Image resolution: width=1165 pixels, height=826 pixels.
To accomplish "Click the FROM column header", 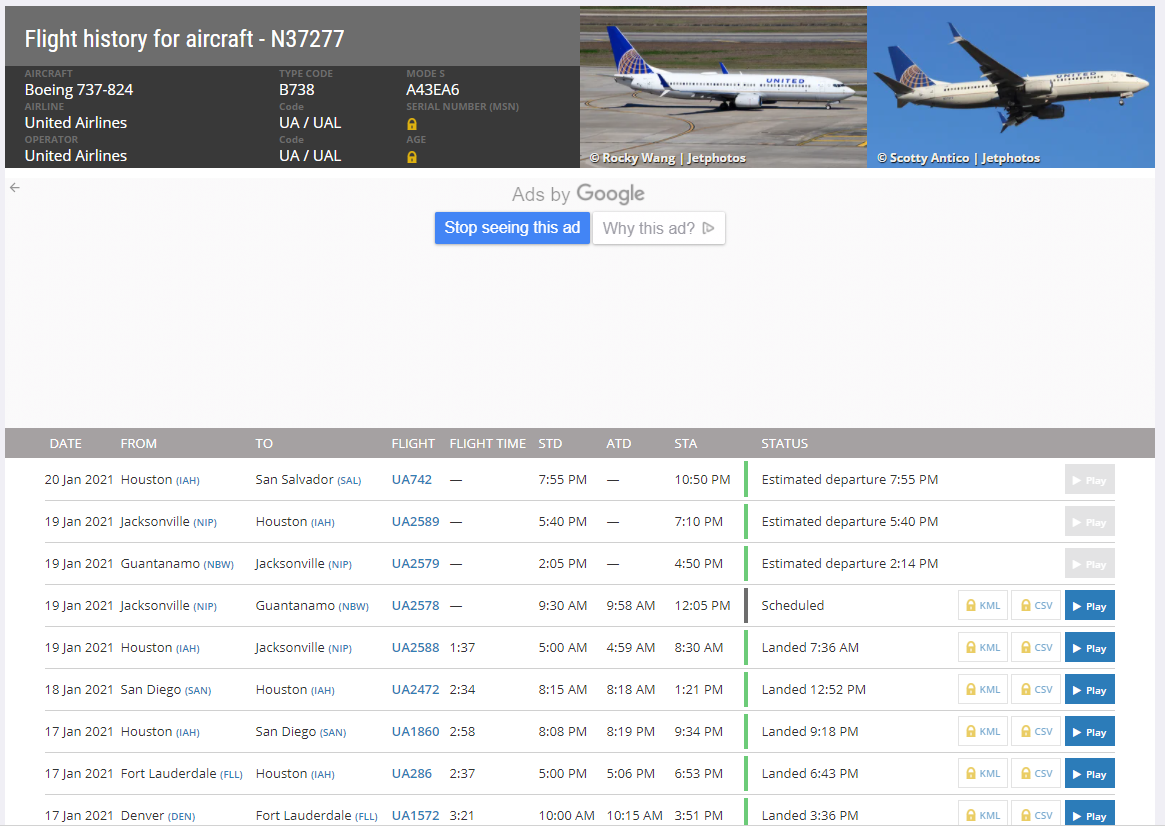I will point(138,443).
